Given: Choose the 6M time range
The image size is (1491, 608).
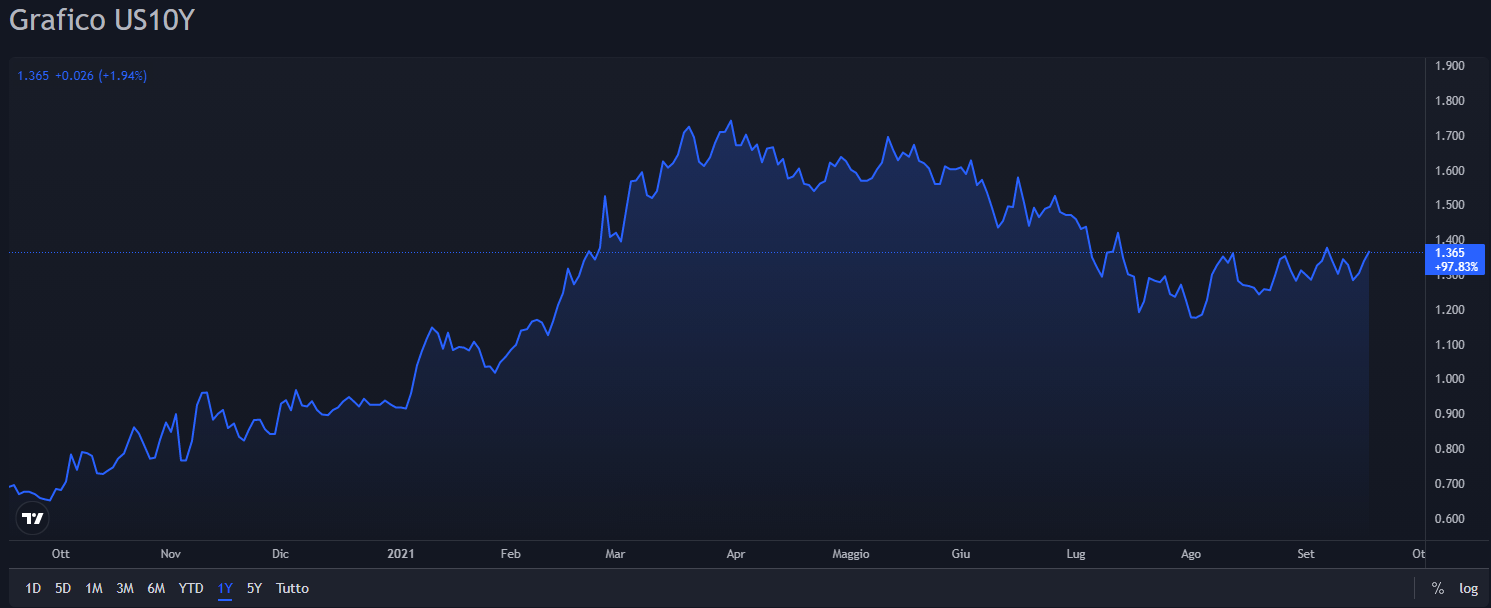Looking at the screenshot, I should pos(156,588).
